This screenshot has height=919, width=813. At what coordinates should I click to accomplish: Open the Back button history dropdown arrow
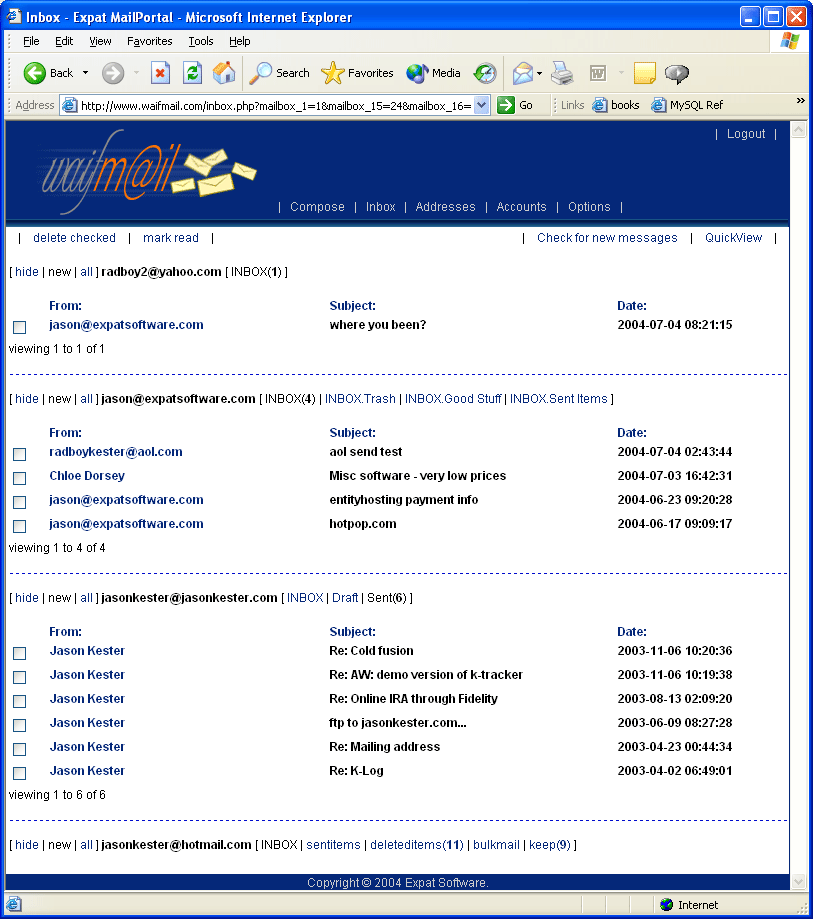tap(86, 73)
